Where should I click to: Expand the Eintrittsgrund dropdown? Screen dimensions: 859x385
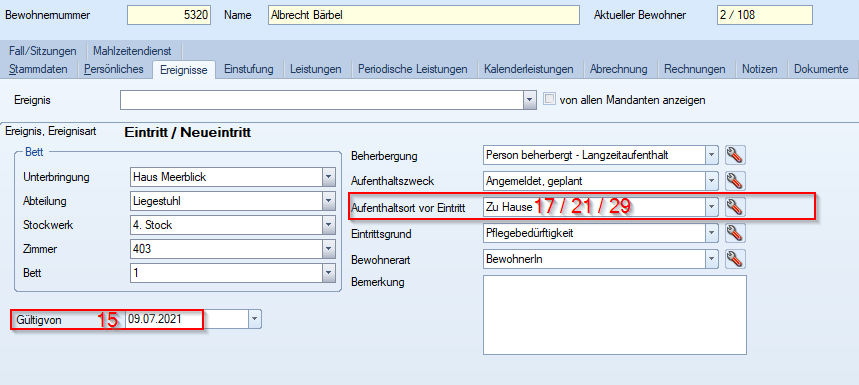pos(711,233)
